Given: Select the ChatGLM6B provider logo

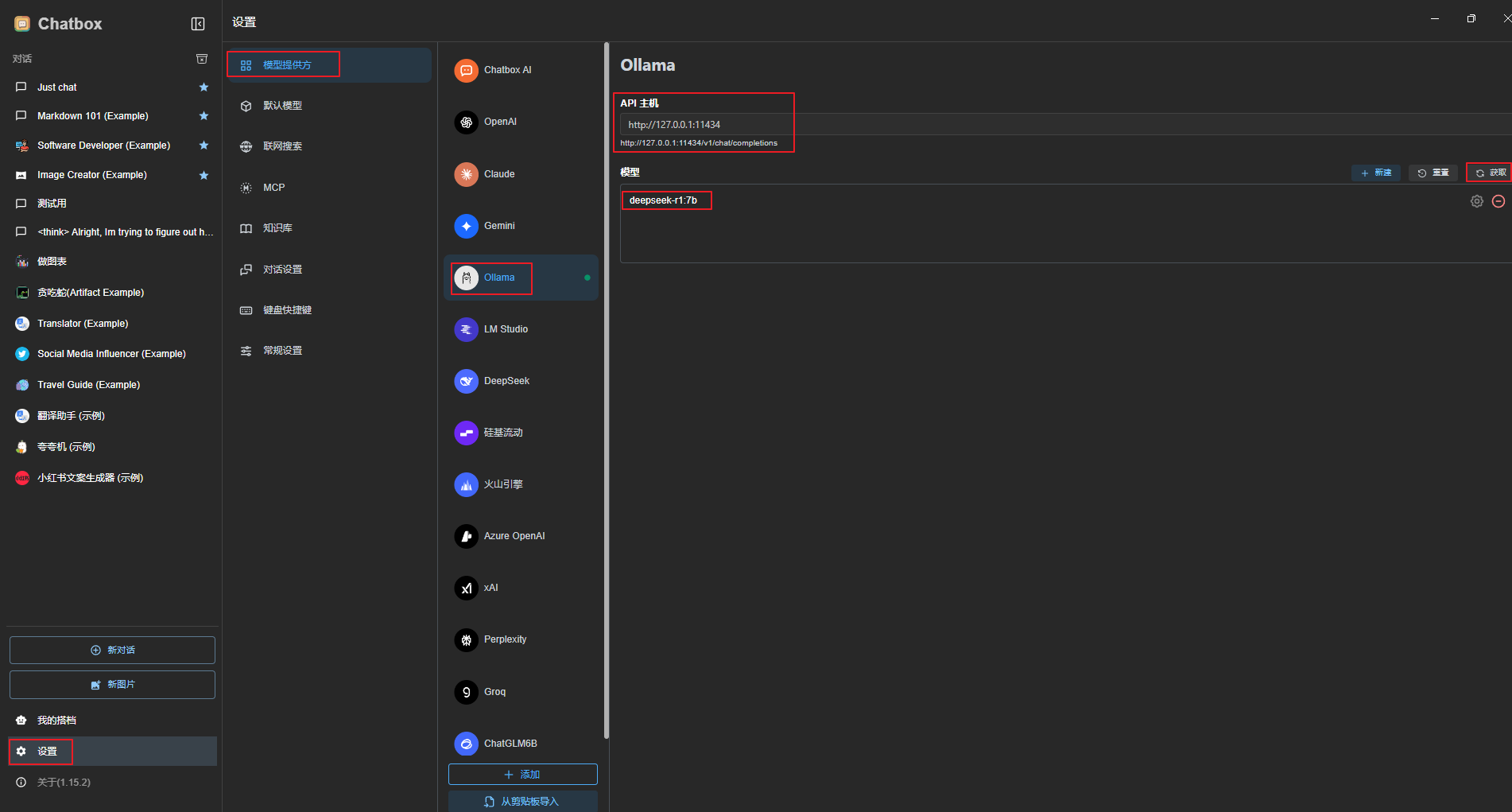Looking at the screenshot, I should click(467, 744).
